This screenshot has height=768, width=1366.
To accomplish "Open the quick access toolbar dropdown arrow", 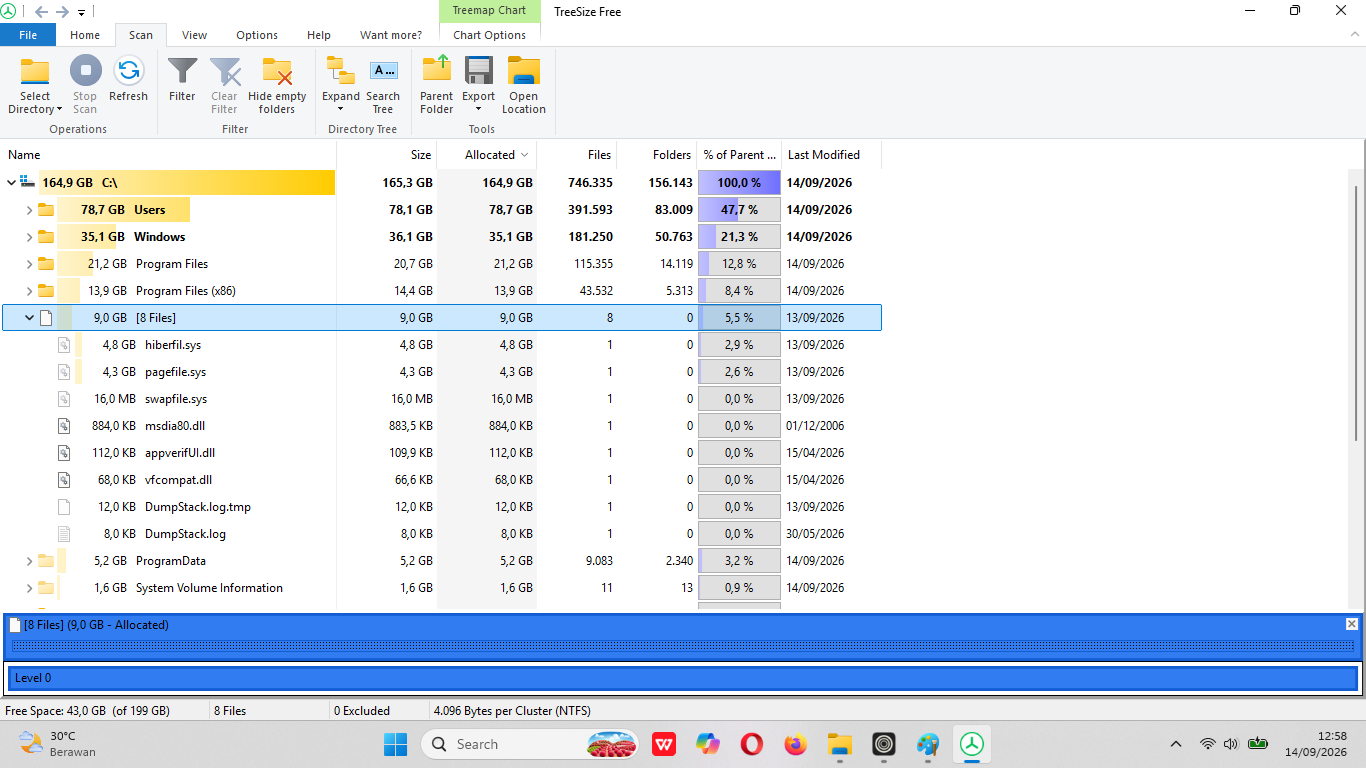I will coord(82,13).
